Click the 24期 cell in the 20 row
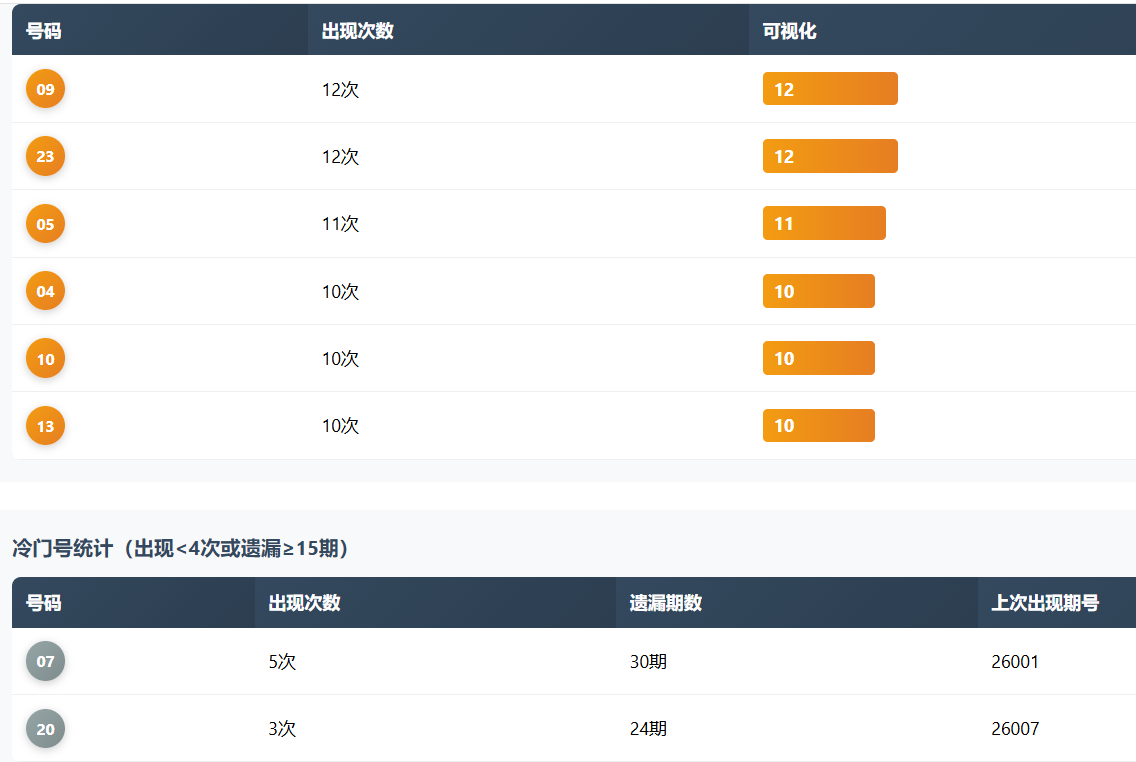The image size is (1136, 762). click(648, 729)
